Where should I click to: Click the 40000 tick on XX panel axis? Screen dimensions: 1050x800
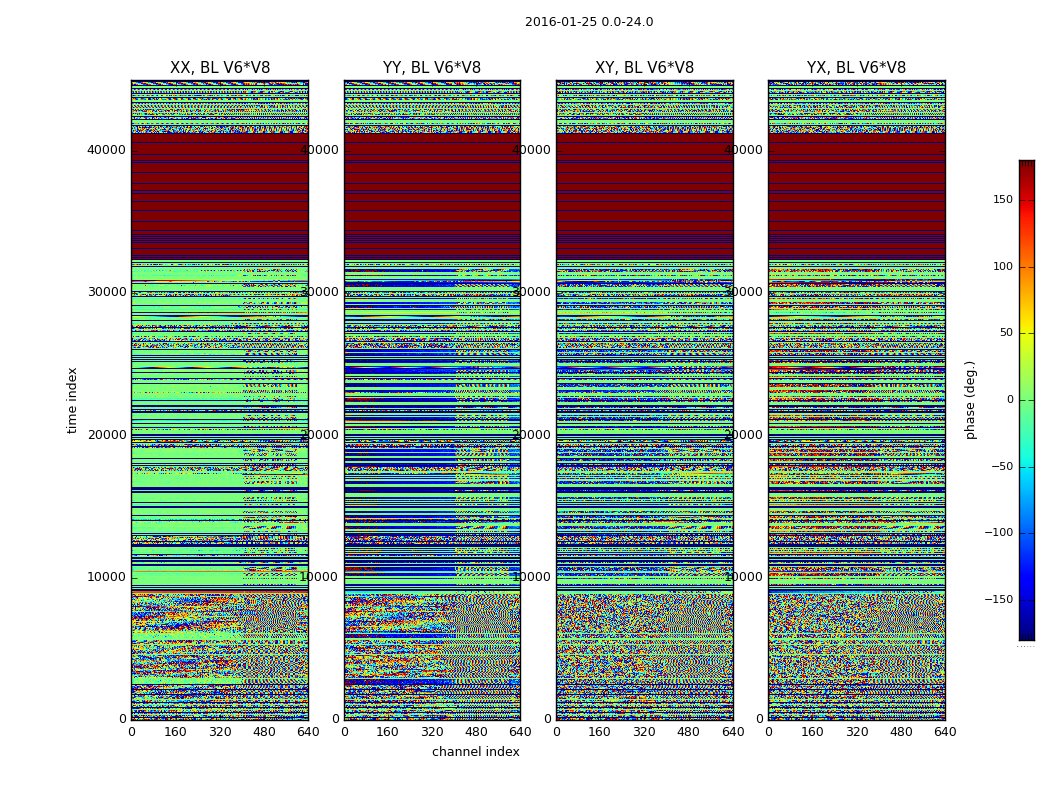tap(106, 150)
